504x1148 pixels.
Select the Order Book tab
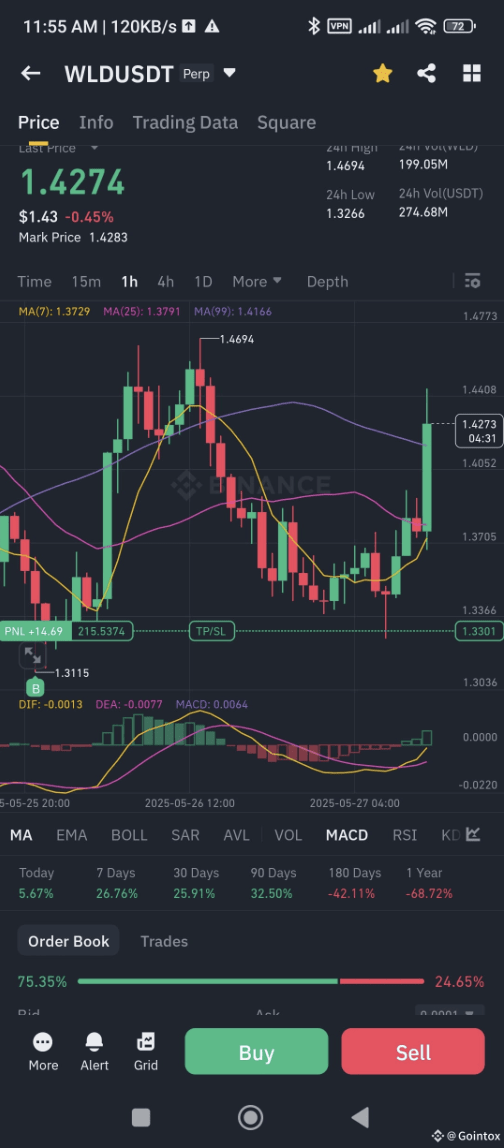click(68, 942)
